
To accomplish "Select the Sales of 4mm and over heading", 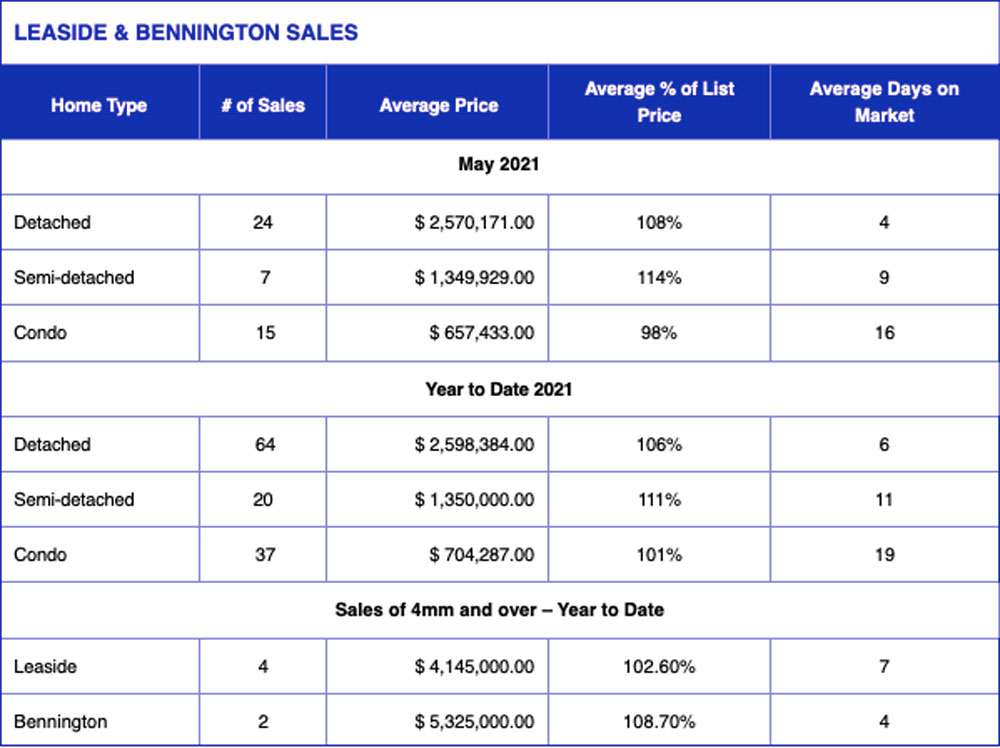I will click(499, 610).
